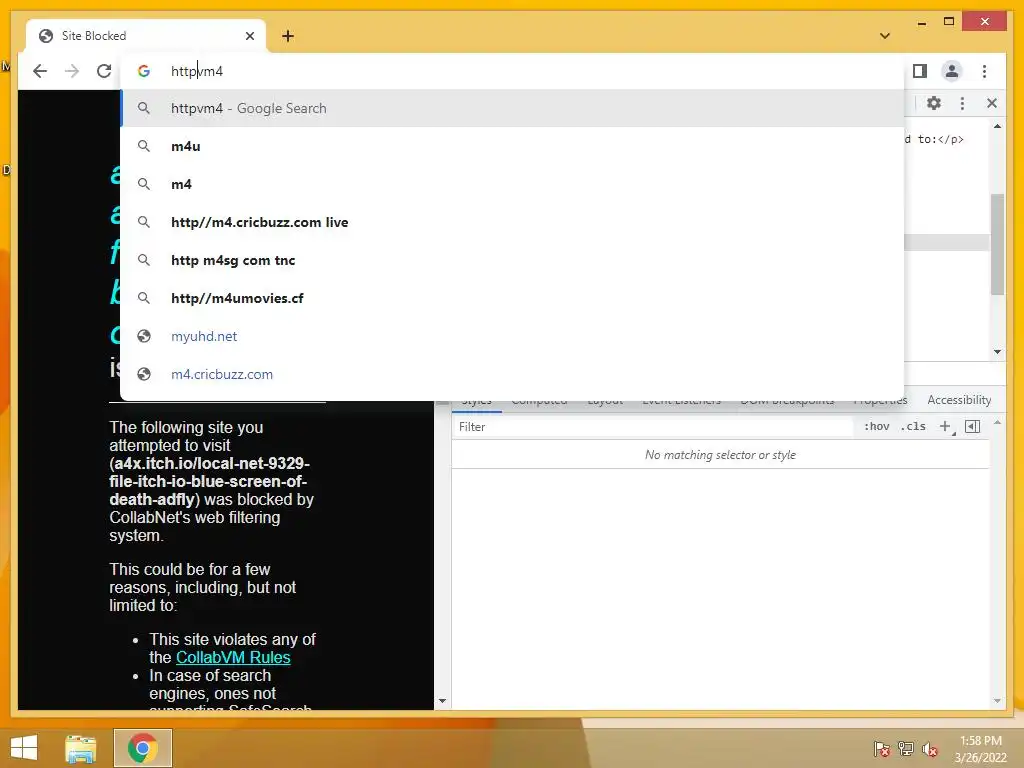Toggle the .cls element classes button

913,426
